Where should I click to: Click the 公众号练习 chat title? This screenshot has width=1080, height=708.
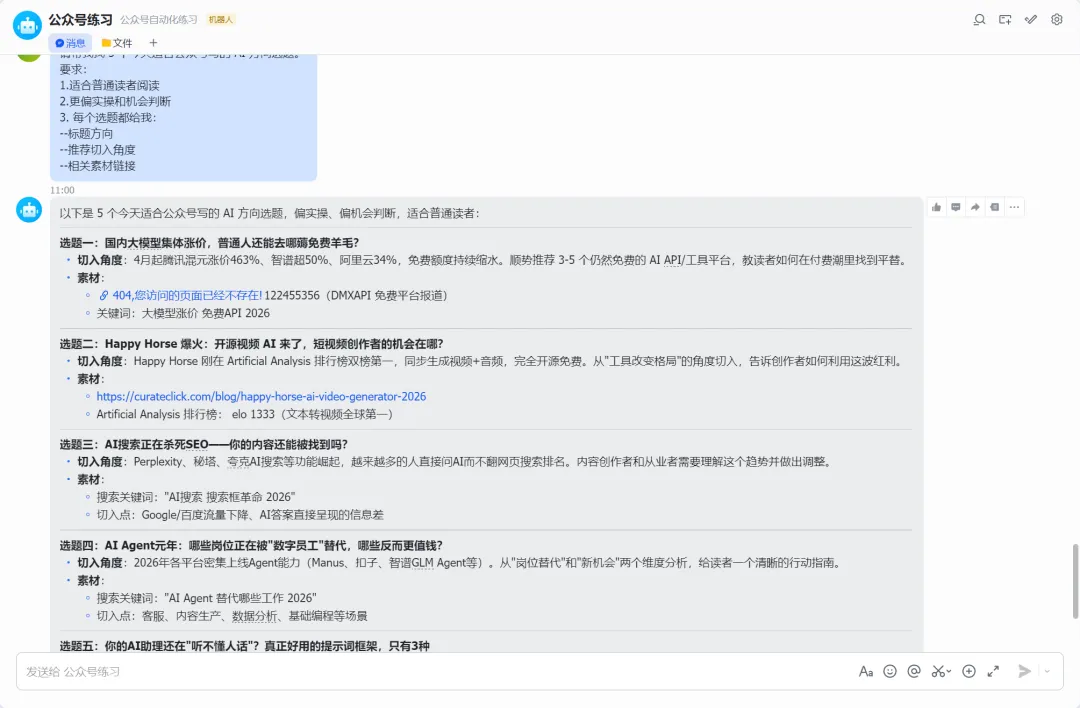click(x=80, y=20)
